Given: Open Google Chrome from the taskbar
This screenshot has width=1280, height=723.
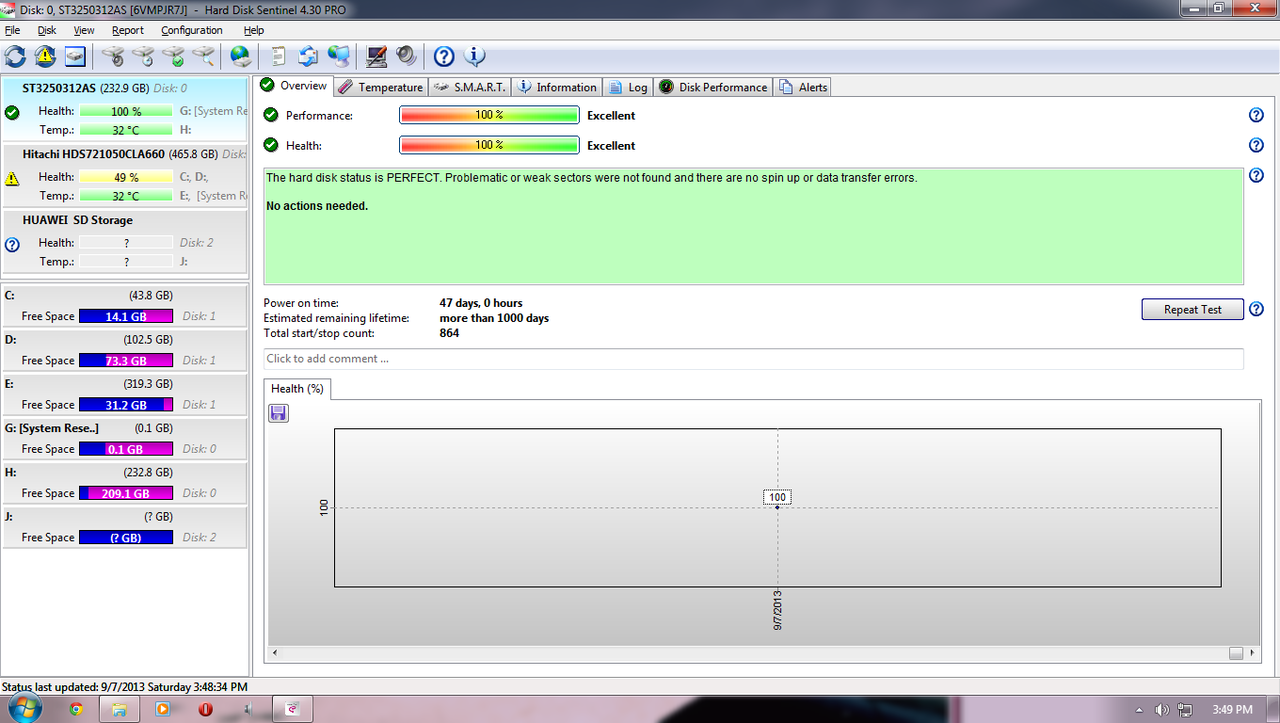Looking at the screenshot, I should [x=76, y=709].
